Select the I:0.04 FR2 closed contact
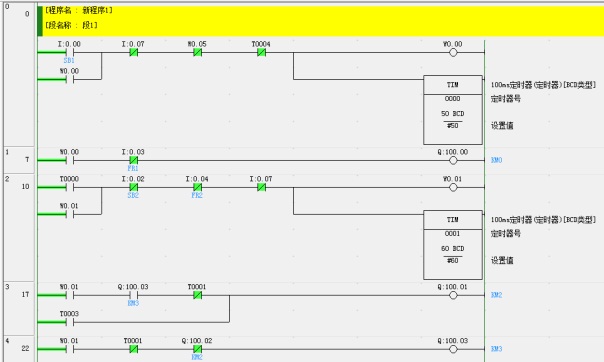The width and height of the screenshot is (604, 362). pos(197,187)
